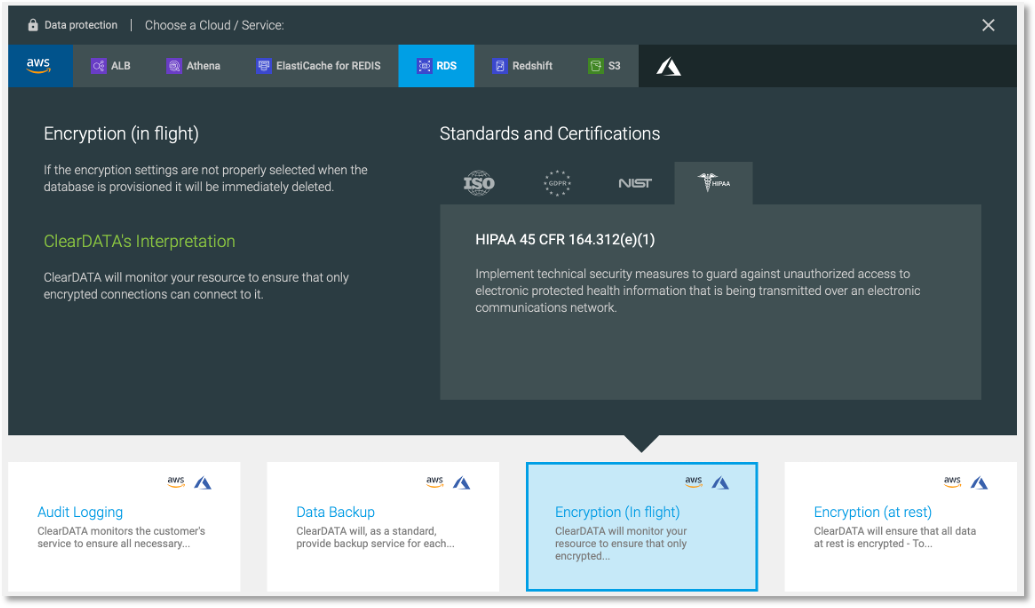Switch to the Azure cloud tab
Viewport: 1035px width, 608px height.
pyautogui.click(x=669, y=66)
